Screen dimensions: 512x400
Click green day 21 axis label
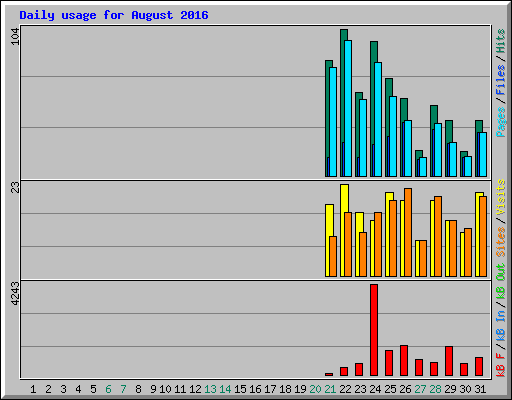pos(330,389)
